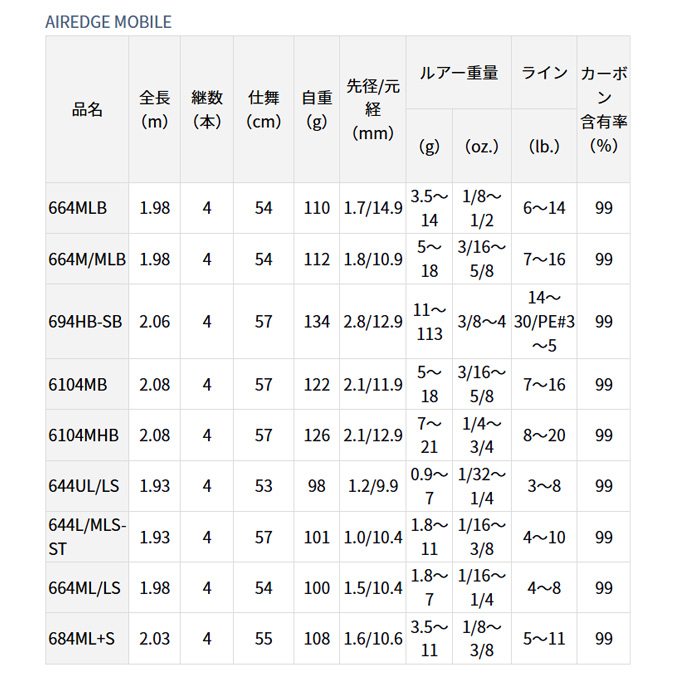
Task: Select the 664MLB model name cell
Action: [x=87, y=208]
